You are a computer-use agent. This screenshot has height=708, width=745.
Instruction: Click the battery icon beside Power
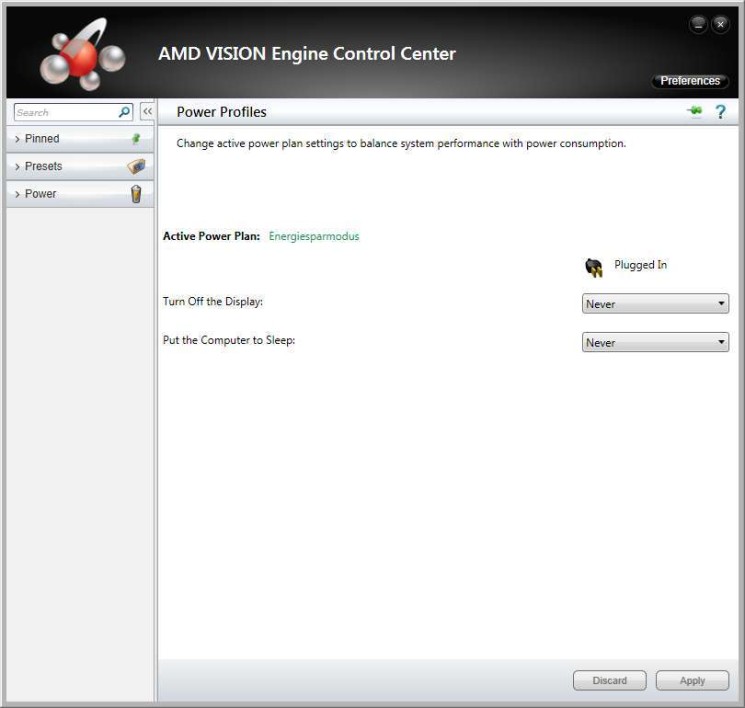pyautogui.click(x=136, y=194)
